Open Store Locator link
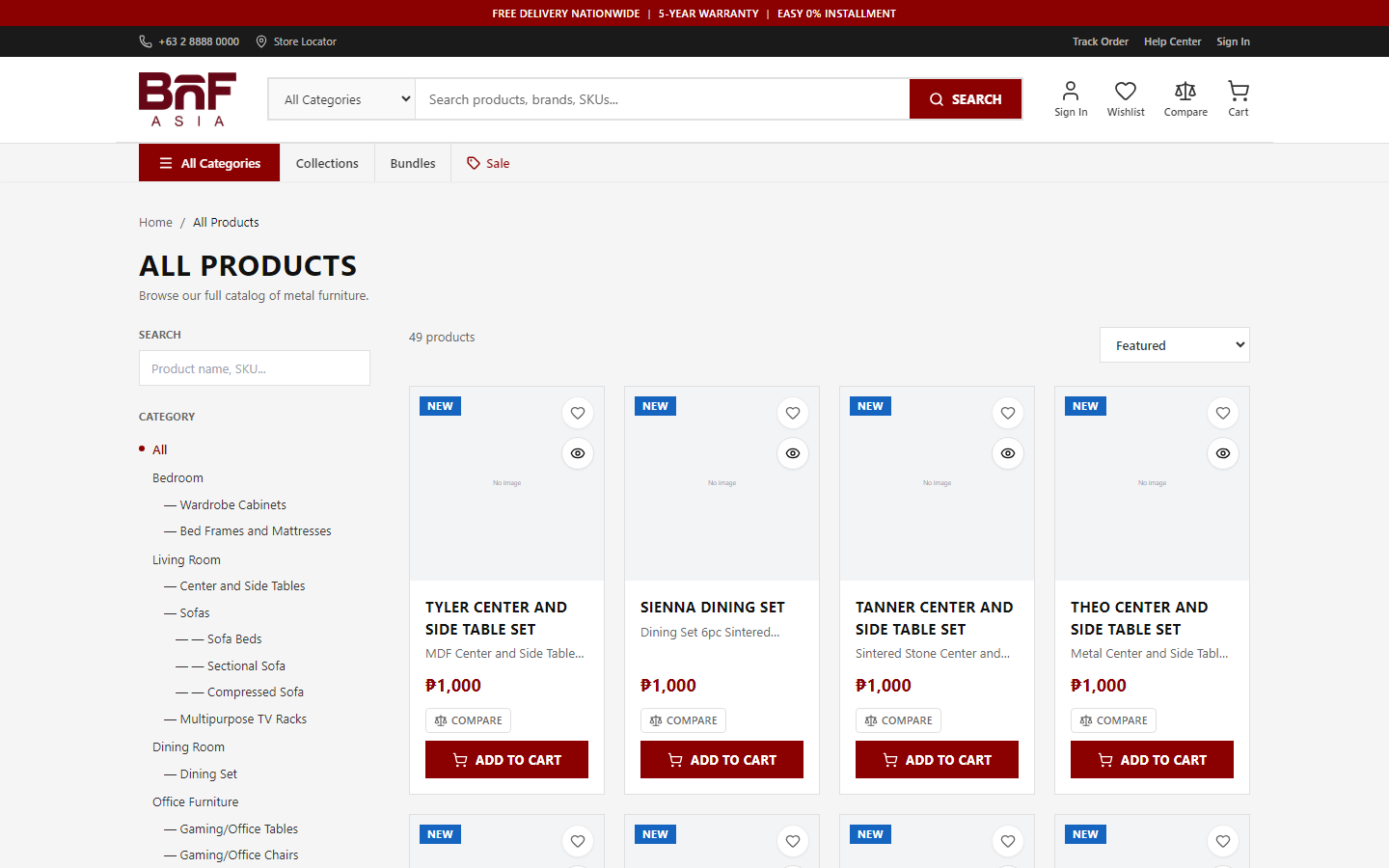Screen dimensions: 1389x868 (296, 41)
